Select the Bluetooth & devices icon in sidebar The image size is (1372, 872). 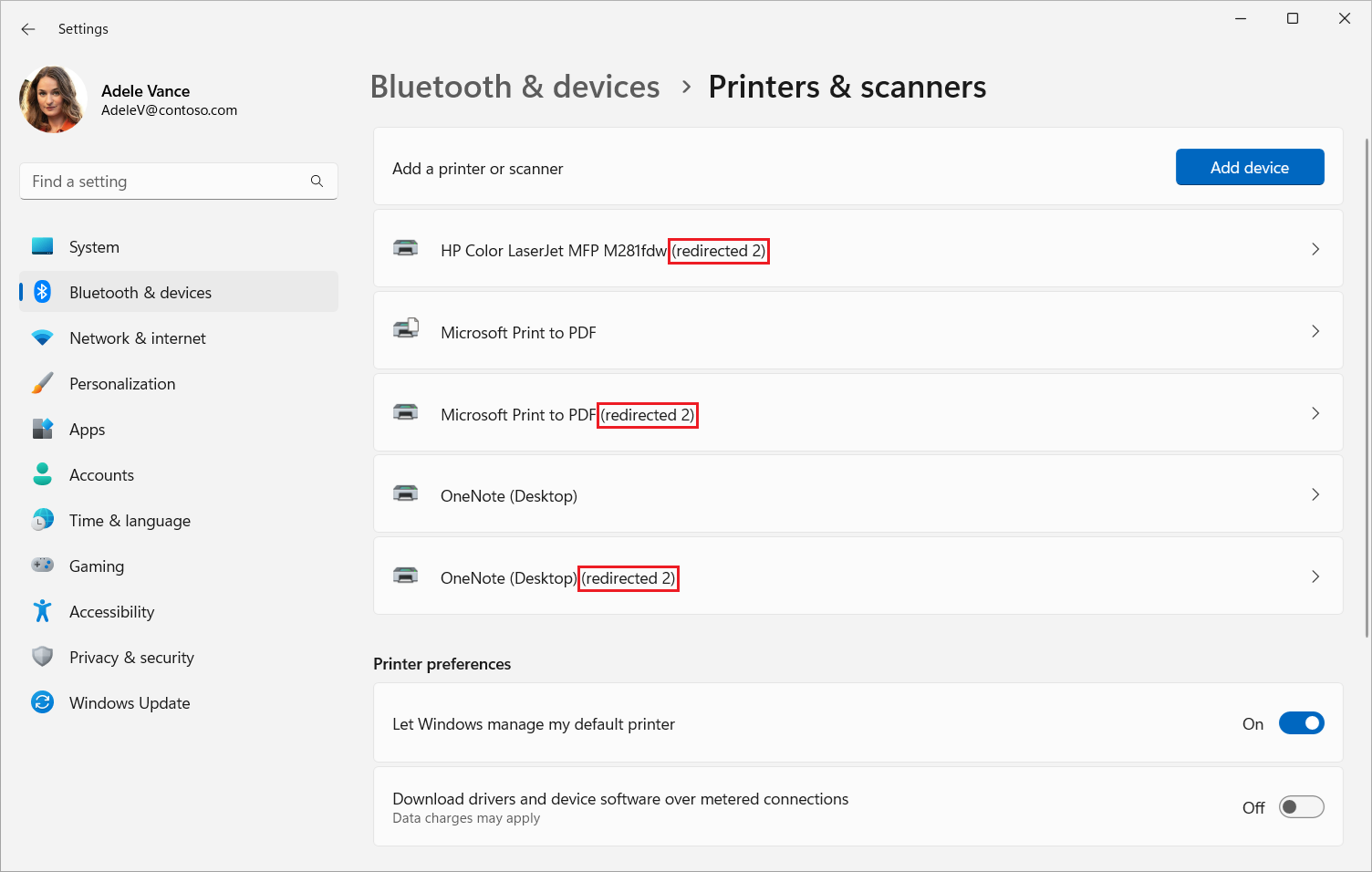tap(43, 292)
